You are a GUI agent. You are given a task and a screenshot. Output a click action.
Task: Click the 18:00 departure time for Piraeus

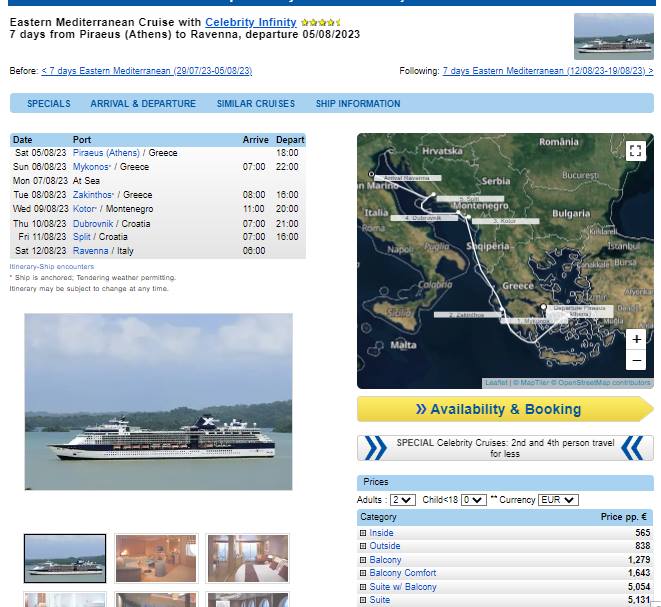pyautogui.click(x=287, y=153)
